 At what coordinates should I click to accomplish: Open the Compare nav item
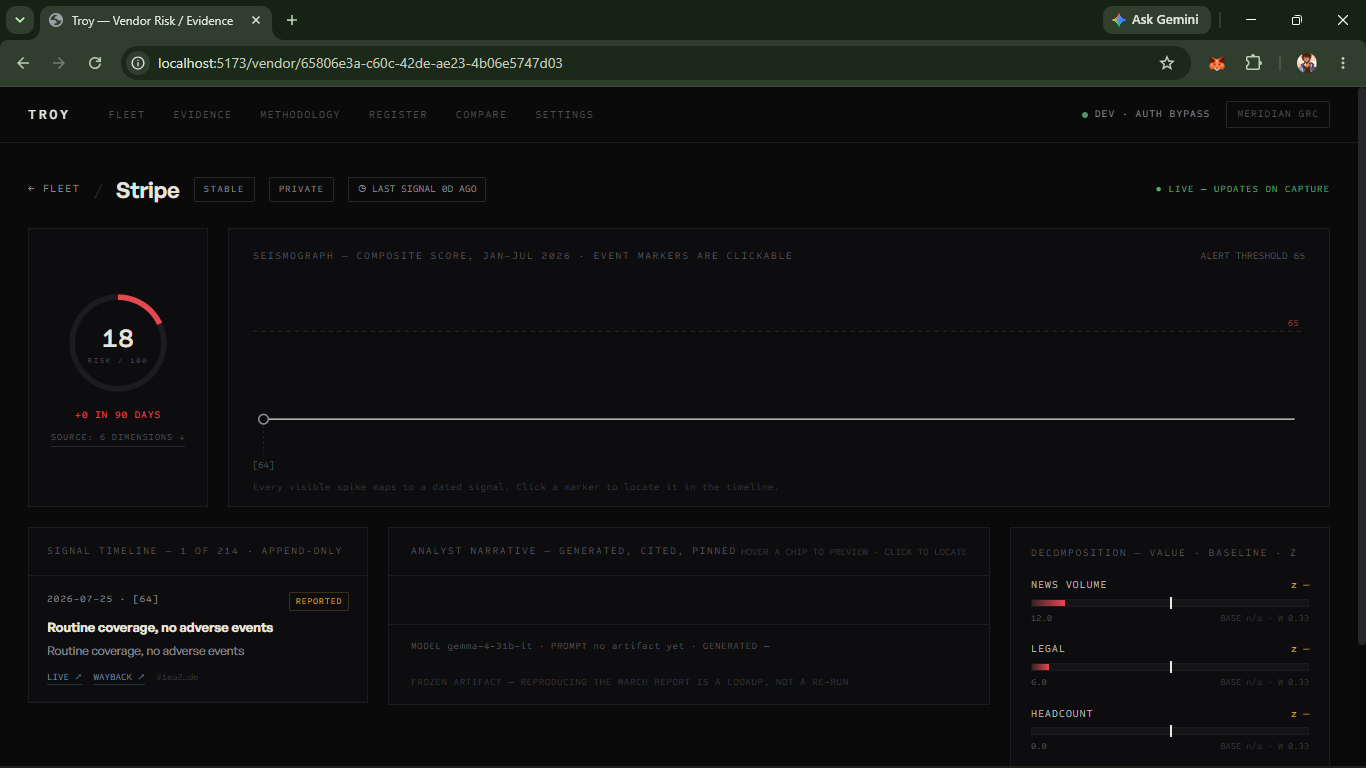point(481,115)
